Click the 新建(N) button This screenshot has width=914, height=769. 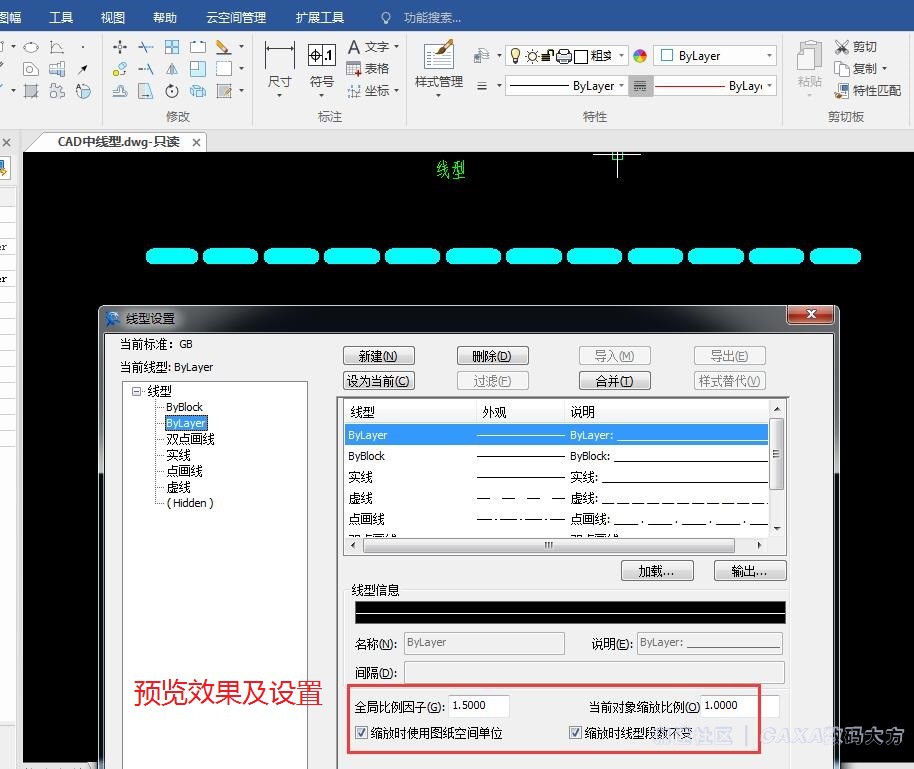coord(378,356)
